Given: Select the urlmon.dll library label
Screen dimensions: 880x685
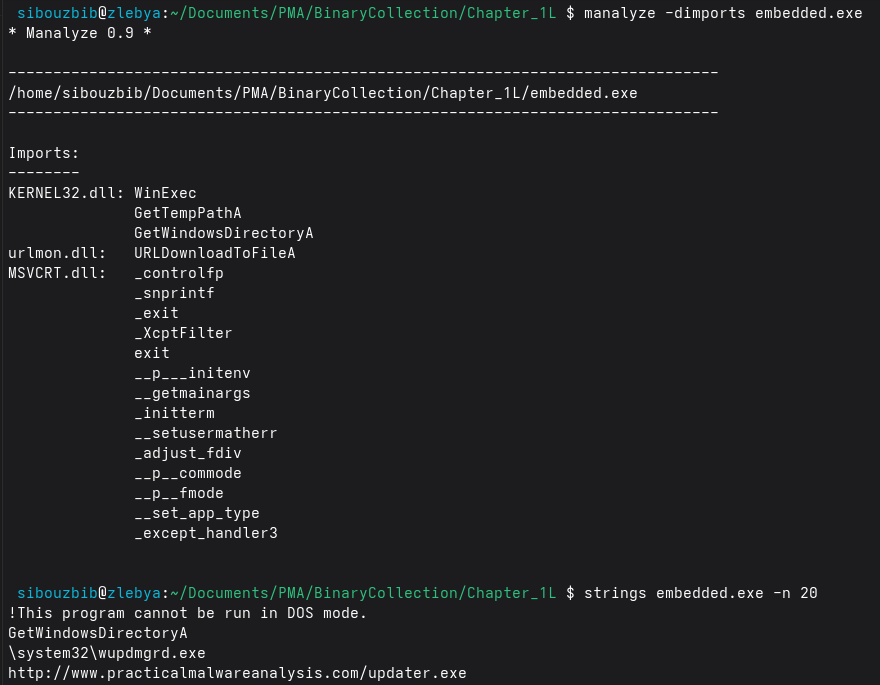Looking at the screenshot, I should [x=52, y=253].
